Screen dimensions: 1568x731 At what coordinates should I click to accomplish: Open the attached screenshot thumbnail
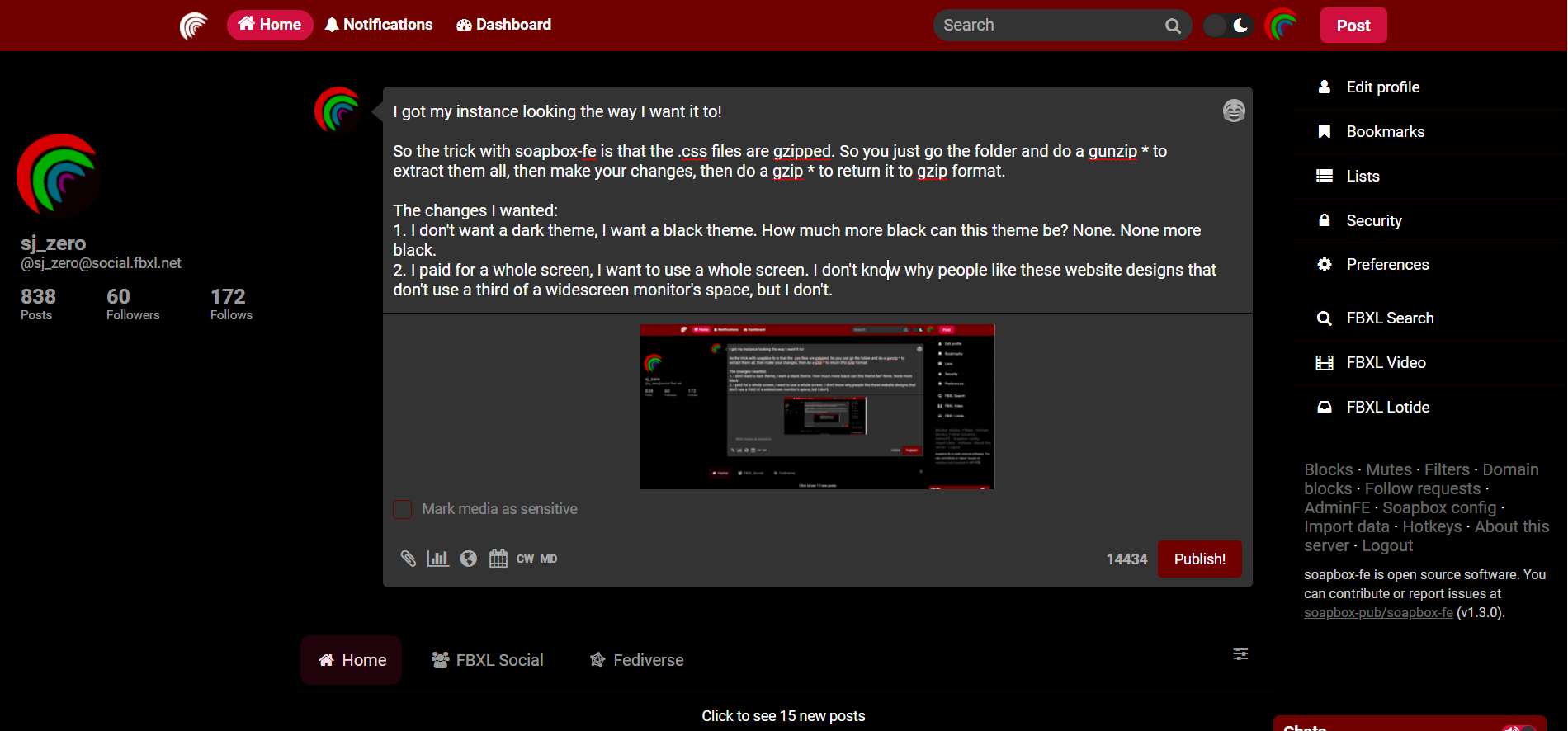[817, 407]
